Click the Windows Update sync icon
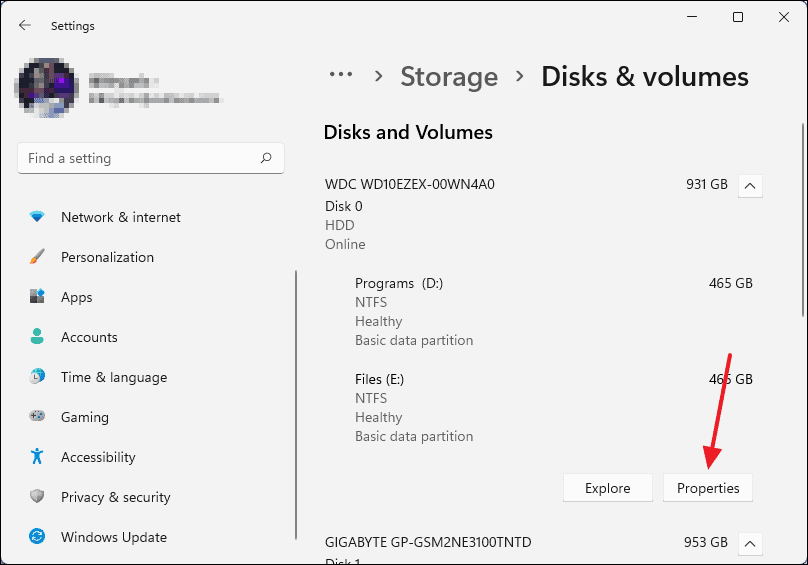The image size is (808, 565). [37, 537]
